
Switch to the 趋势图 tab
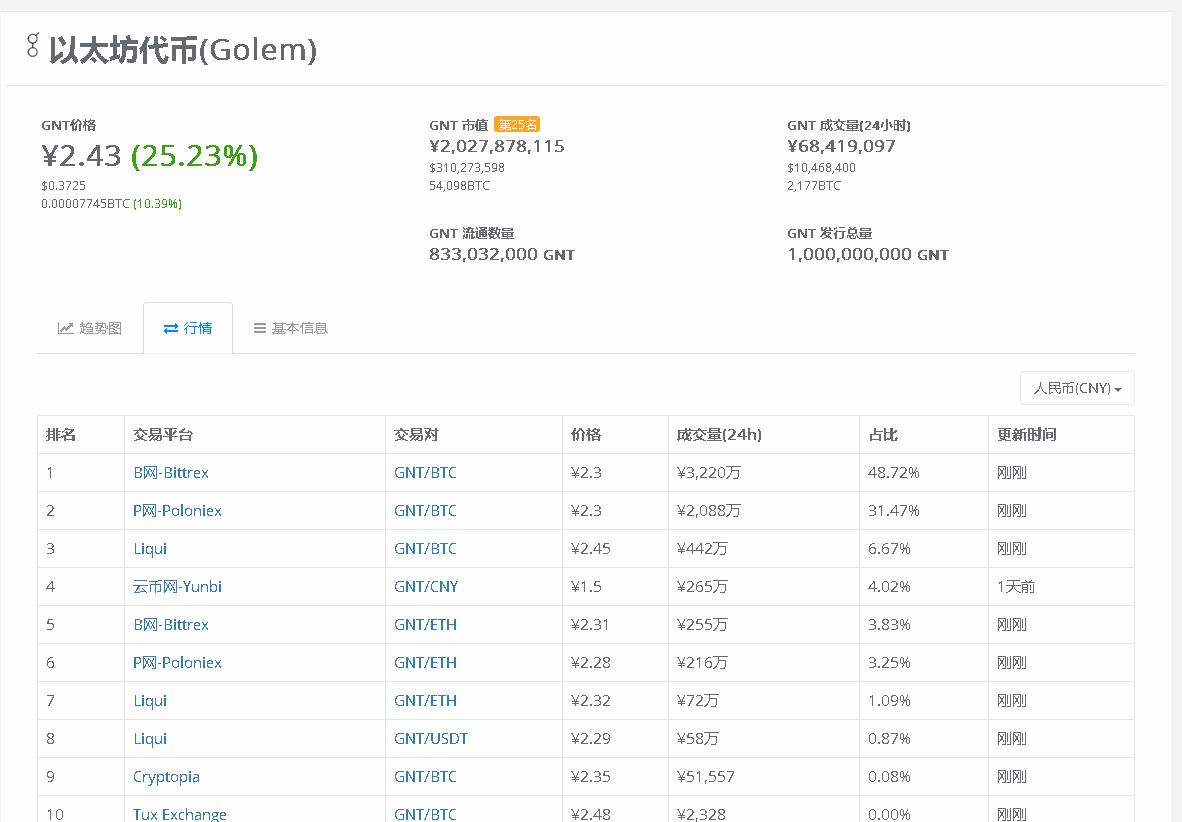98,327
